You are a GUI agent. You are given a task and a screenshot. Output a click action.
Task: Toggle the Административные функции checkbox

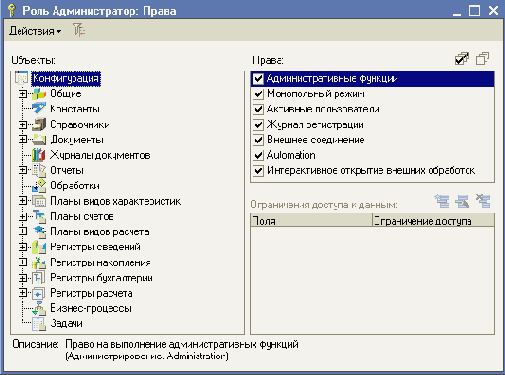(x=258, y=79)
